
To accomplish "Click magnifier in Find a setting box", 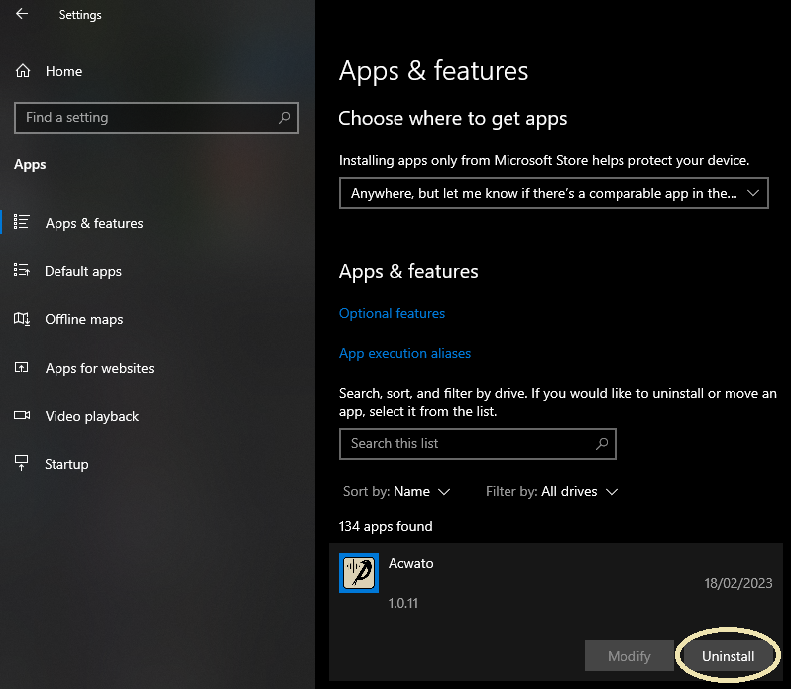I will [284, 118].
